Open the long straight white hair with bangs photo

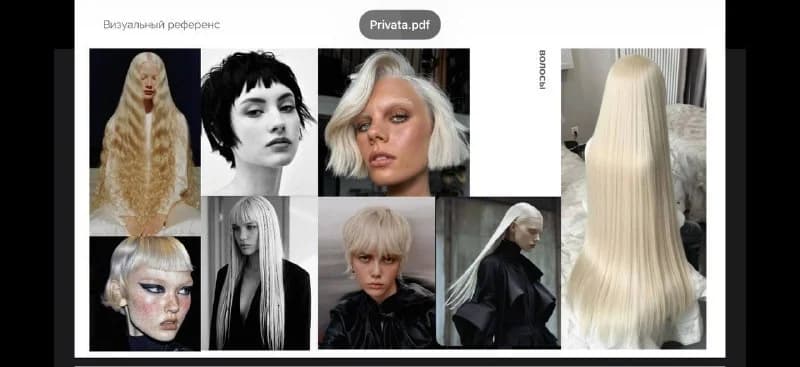pyautogui.click(x=259, y=273)
